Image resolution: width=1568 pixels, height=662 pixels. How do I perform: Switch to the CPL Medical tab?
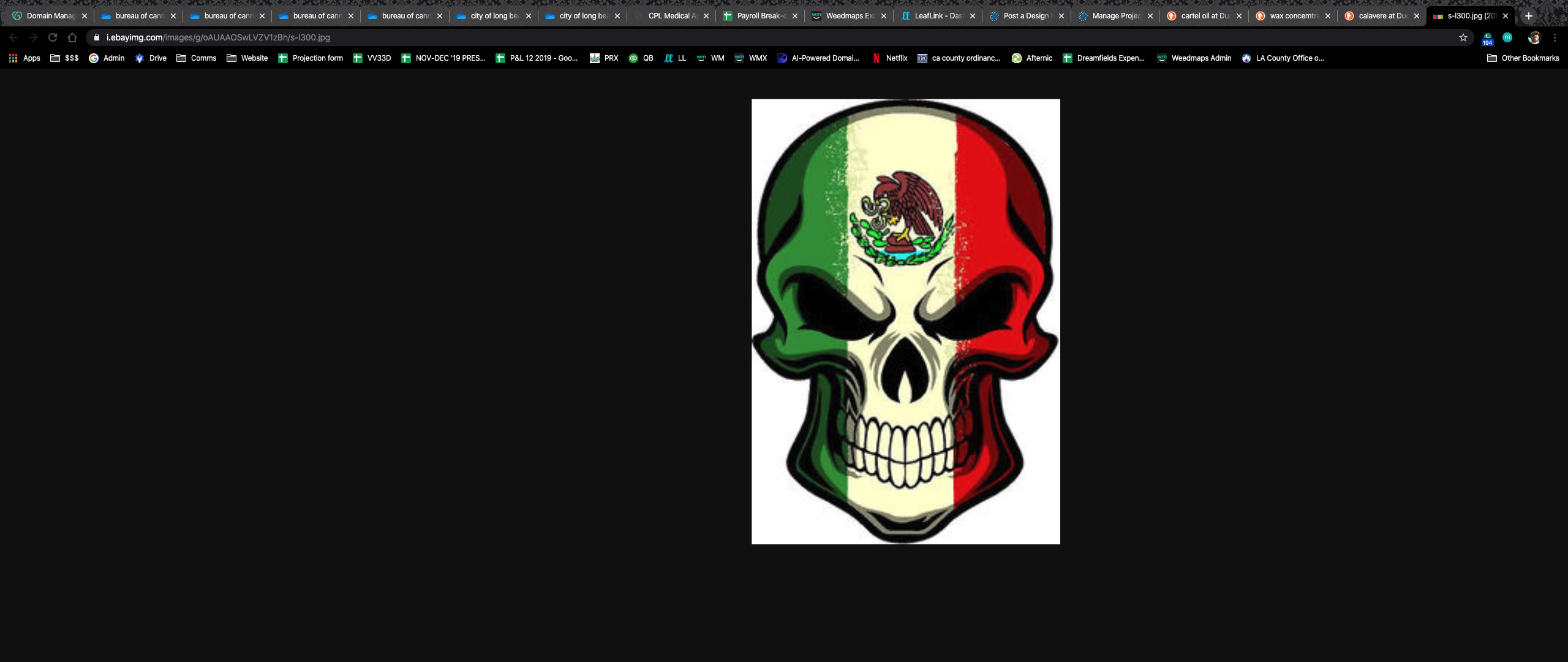pos(671,16)
